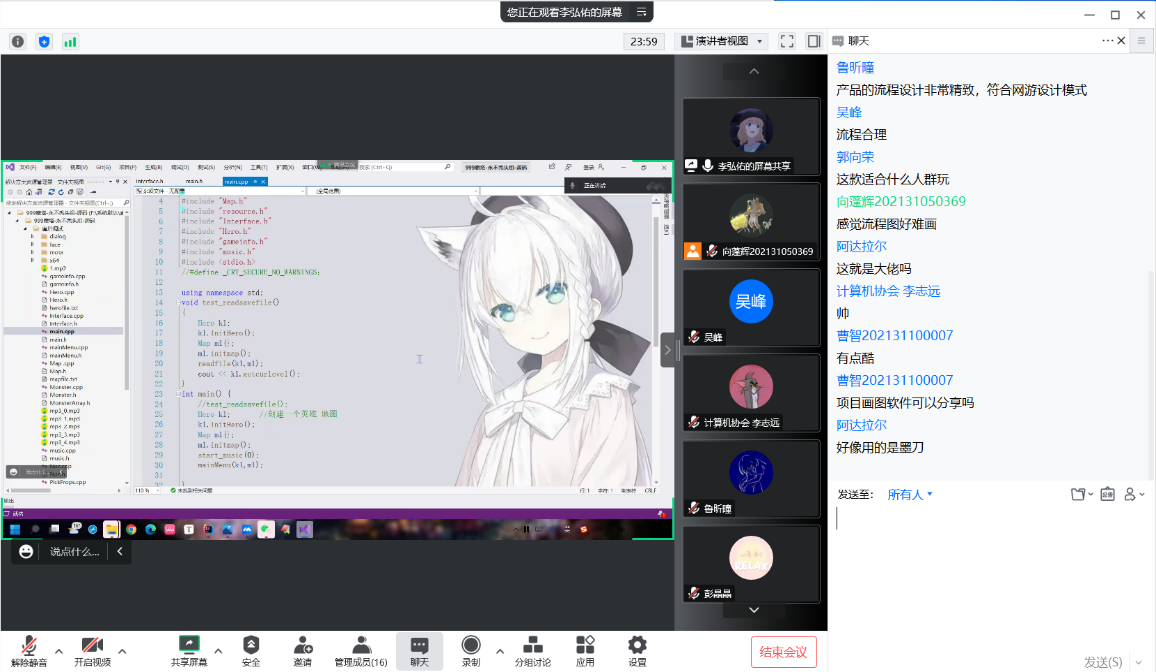Select 彭晶晶 participant thumbnail
Image resolution: width=1156 pixels, height=672 pixels.
click(751, 564)
